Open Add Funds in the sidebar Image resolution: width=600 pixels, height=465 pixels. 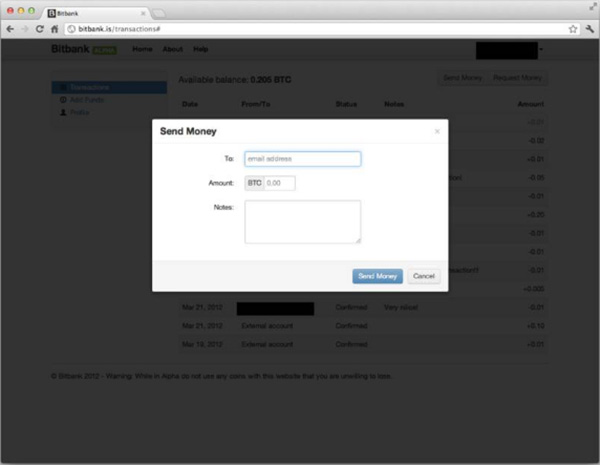[x=87, y=100]
